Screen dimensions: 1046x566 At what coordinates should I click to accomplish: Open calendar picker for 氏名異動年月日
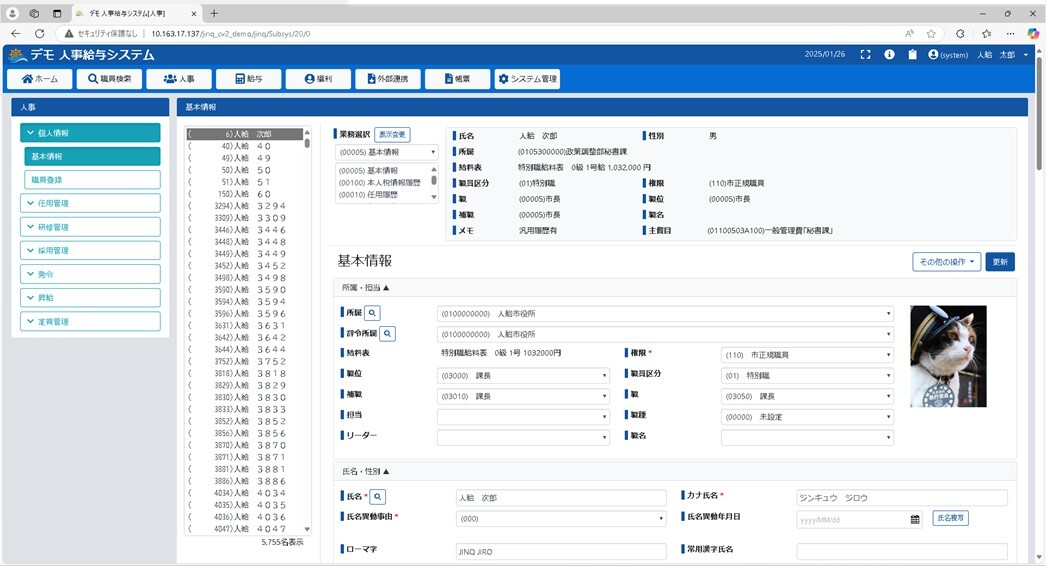pos(915,519)
